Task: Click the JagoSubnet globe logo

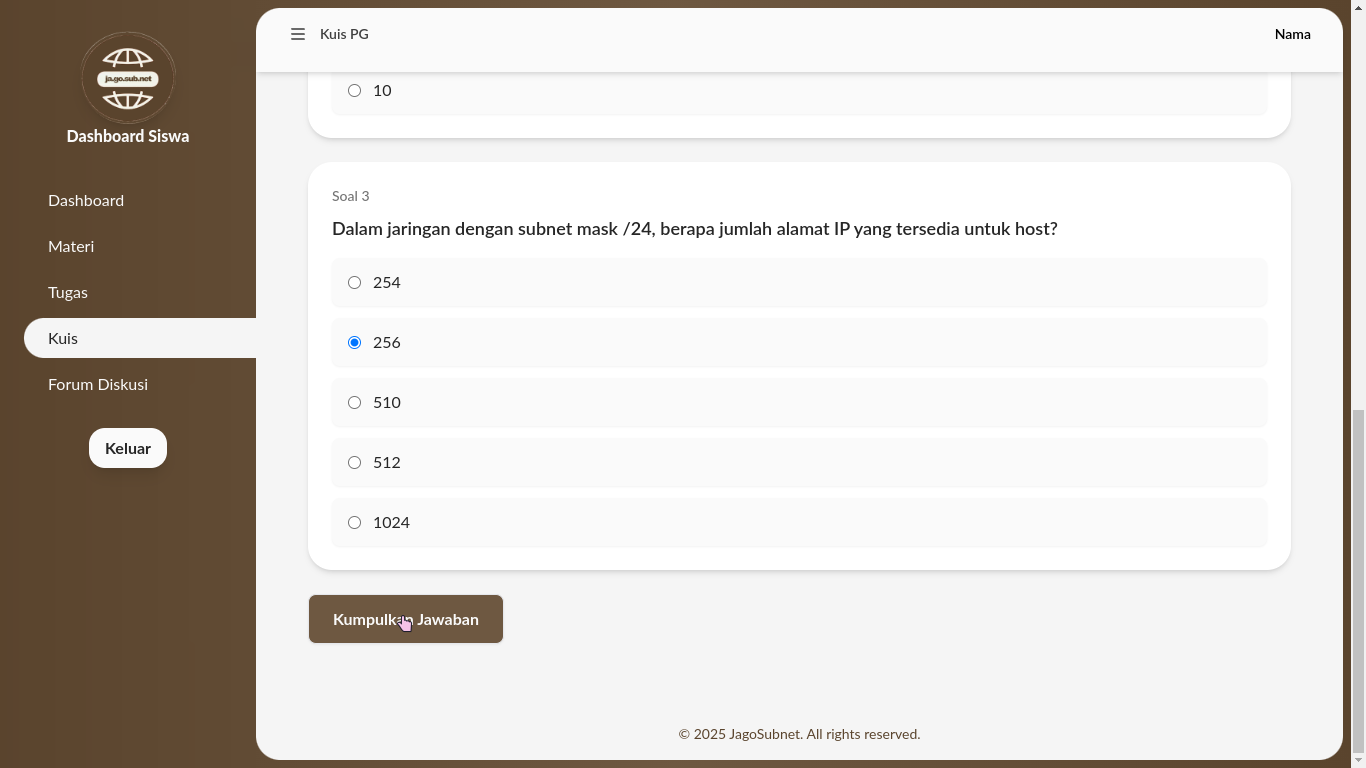Action: point(128,78)
